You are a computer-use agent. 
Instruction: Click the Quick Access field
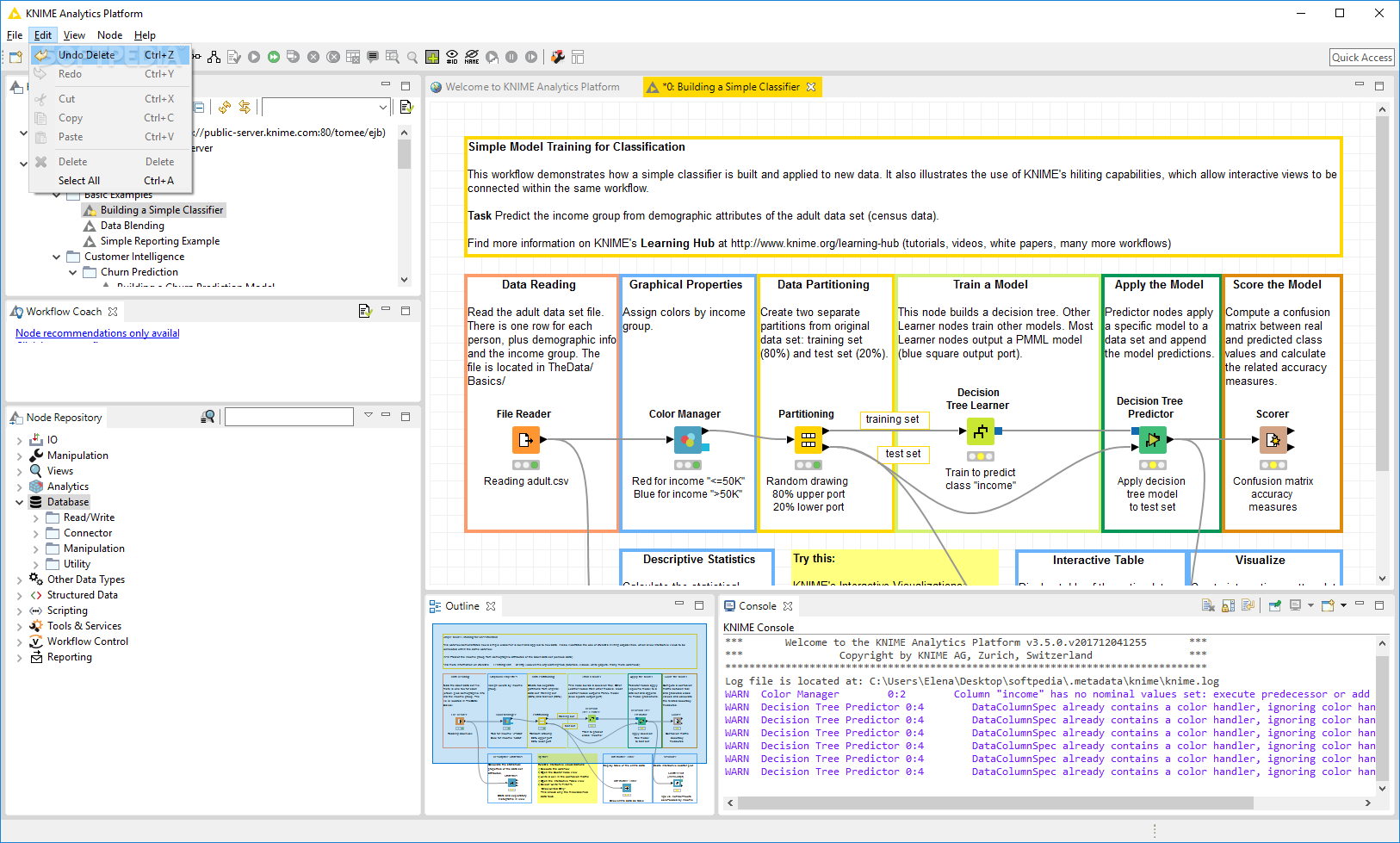(x=1362, y=58)
